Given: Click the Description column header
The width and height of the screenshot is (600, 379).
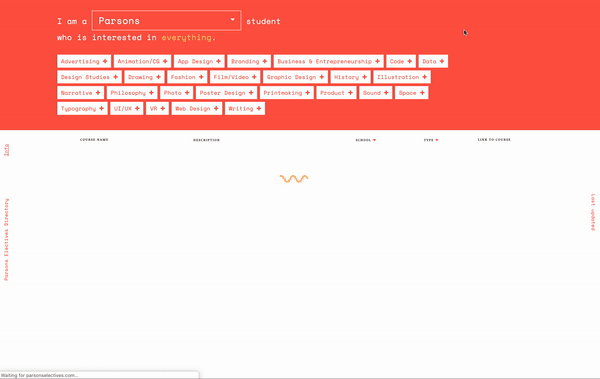Looking at the screenshot, I should click(x=206, y=140).
